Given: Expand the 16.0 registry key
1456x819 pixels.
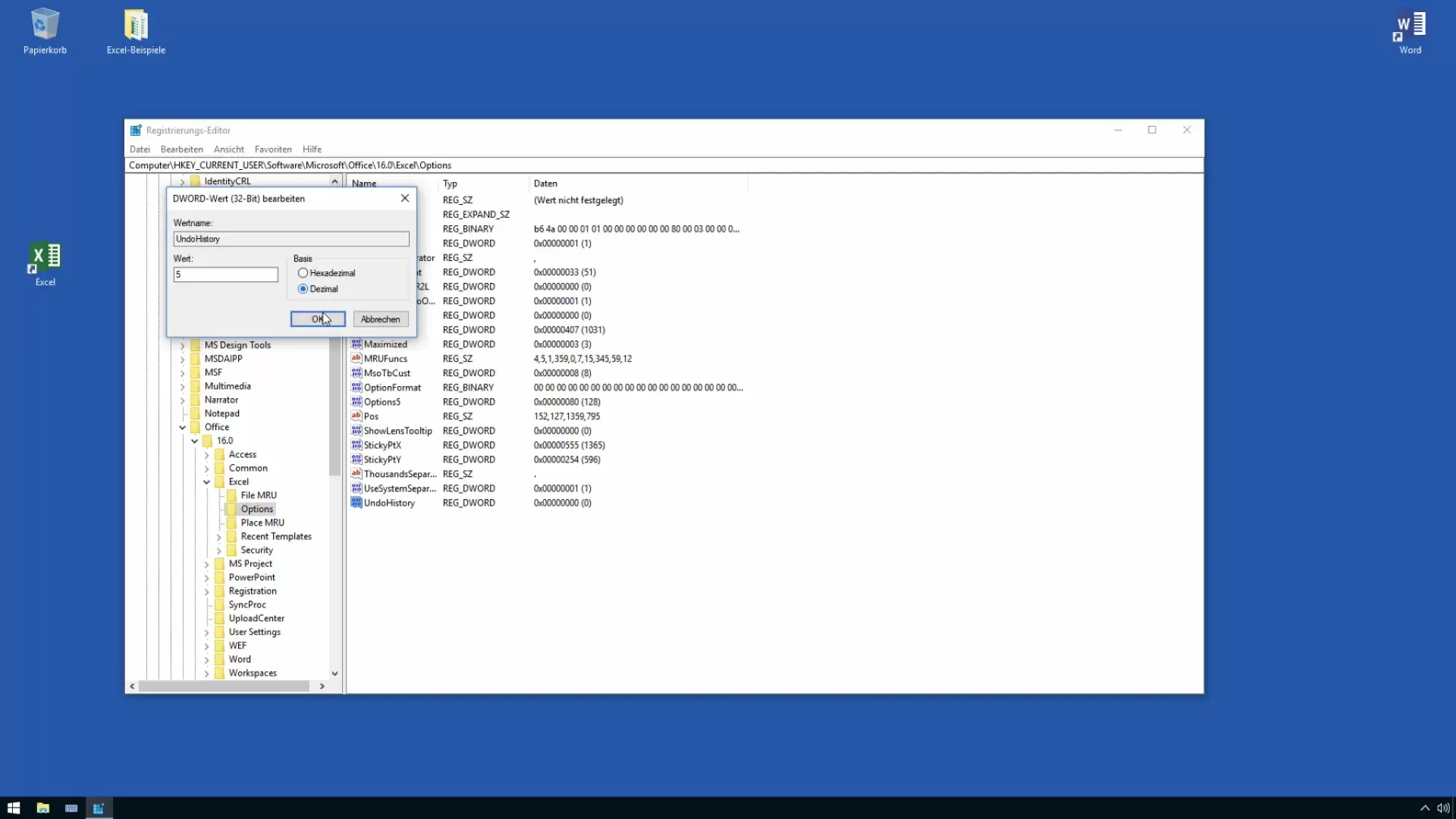Looking at the screenshot, I should 195,440.
